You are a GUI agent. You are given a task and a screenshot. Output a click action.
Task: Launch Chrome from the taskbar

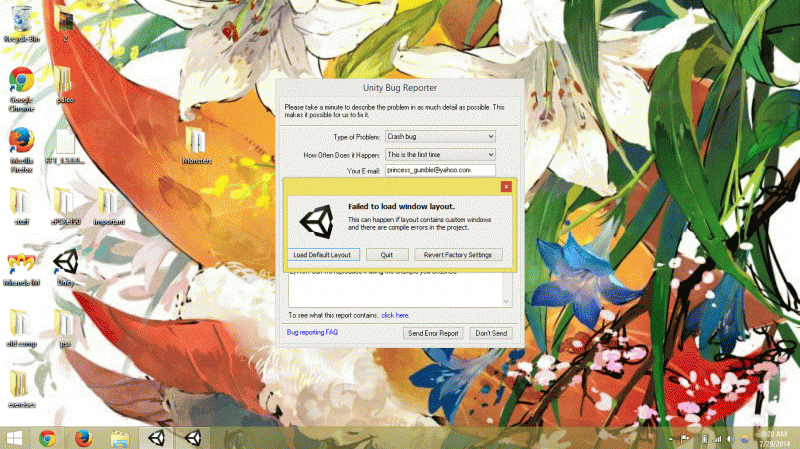point(47,438)
